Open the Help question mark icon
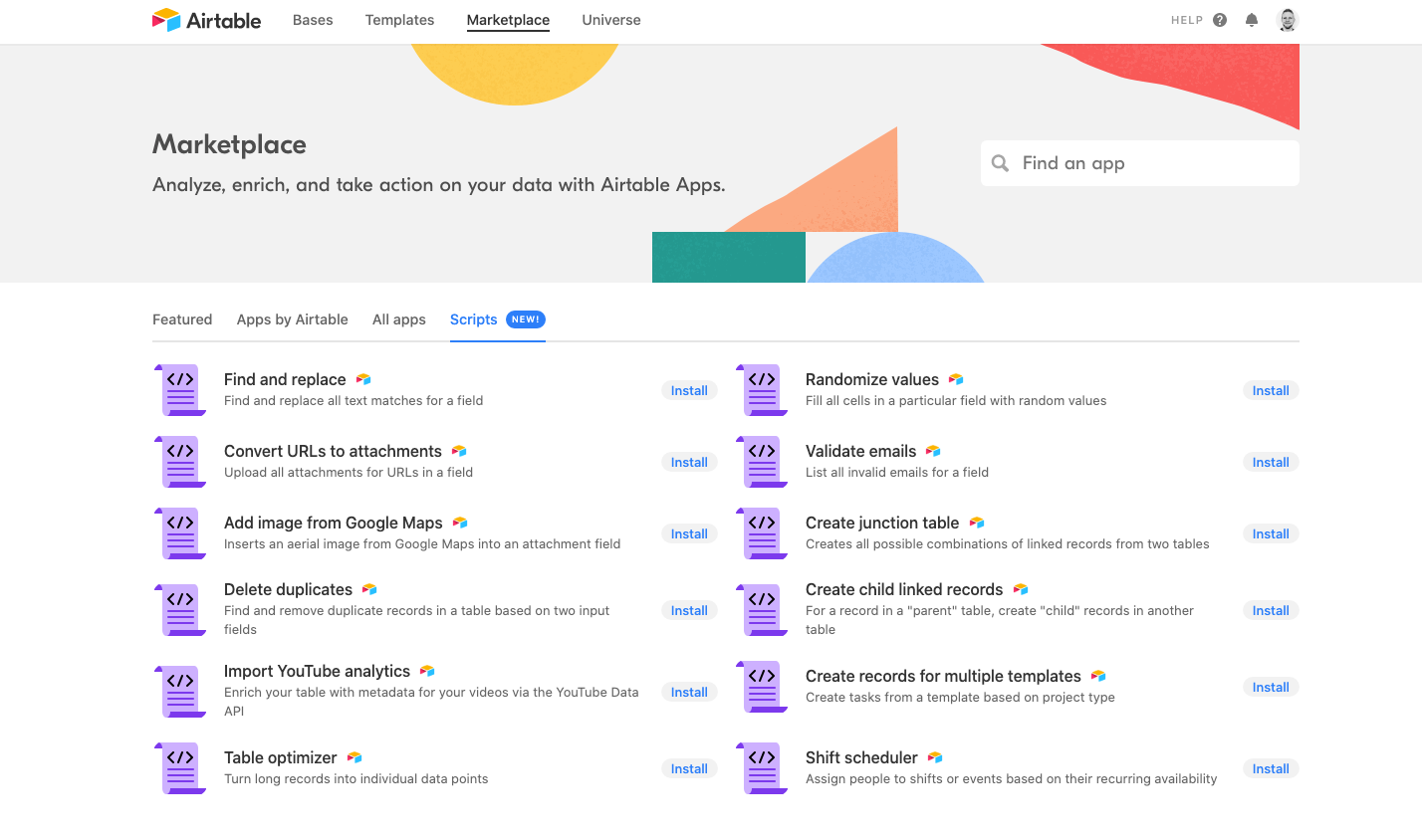Viewport: 1422px width, 840px height. [x=1220, y=20]
